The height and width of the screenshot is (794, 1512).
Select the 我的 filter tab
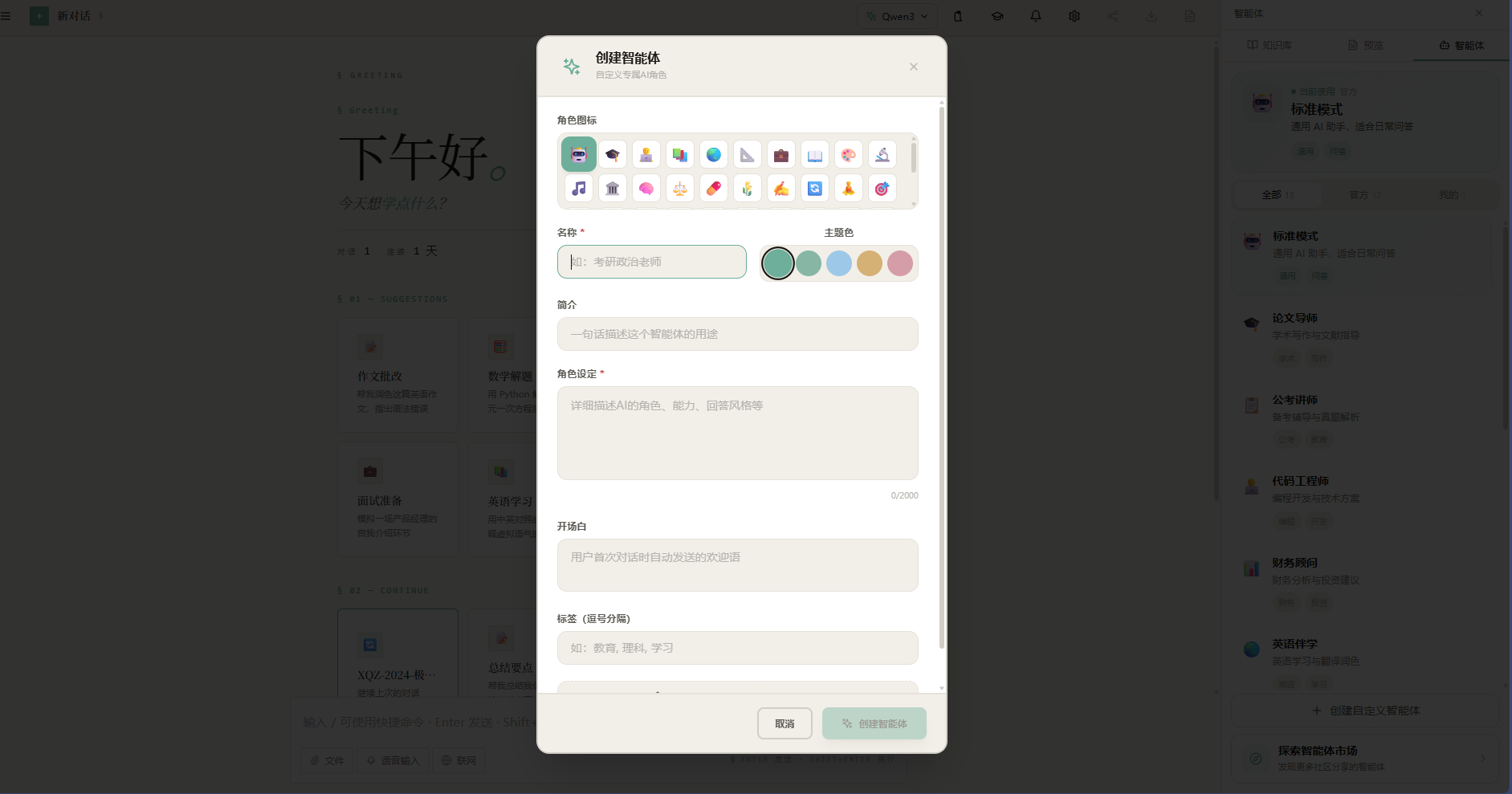coord(1453,195)
